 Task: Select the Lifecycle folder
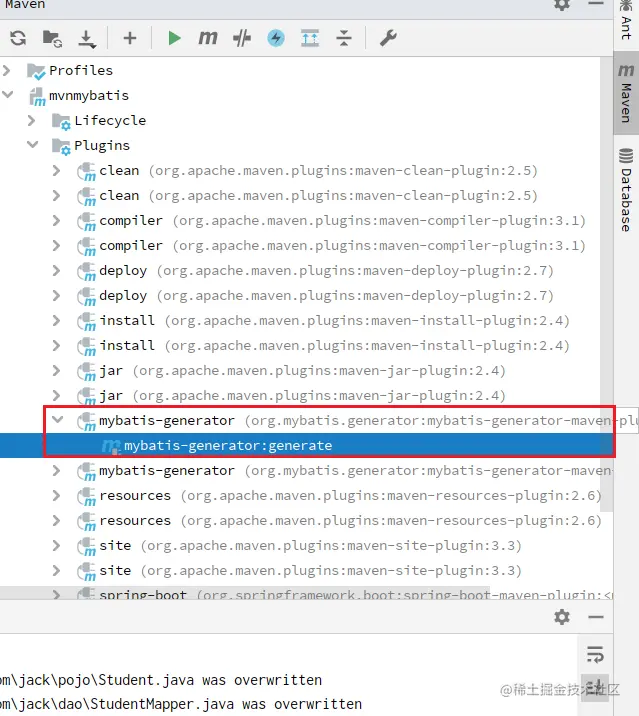(x=110, y=121)
